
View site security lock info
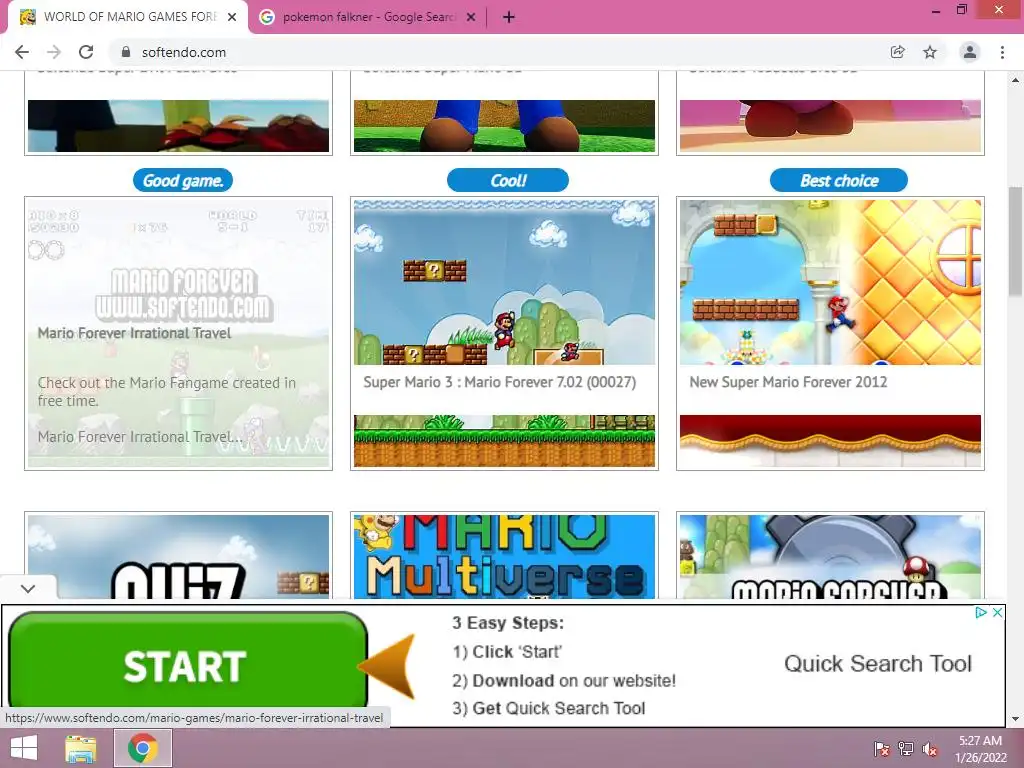pyautogui.click(x=126, y=52)
